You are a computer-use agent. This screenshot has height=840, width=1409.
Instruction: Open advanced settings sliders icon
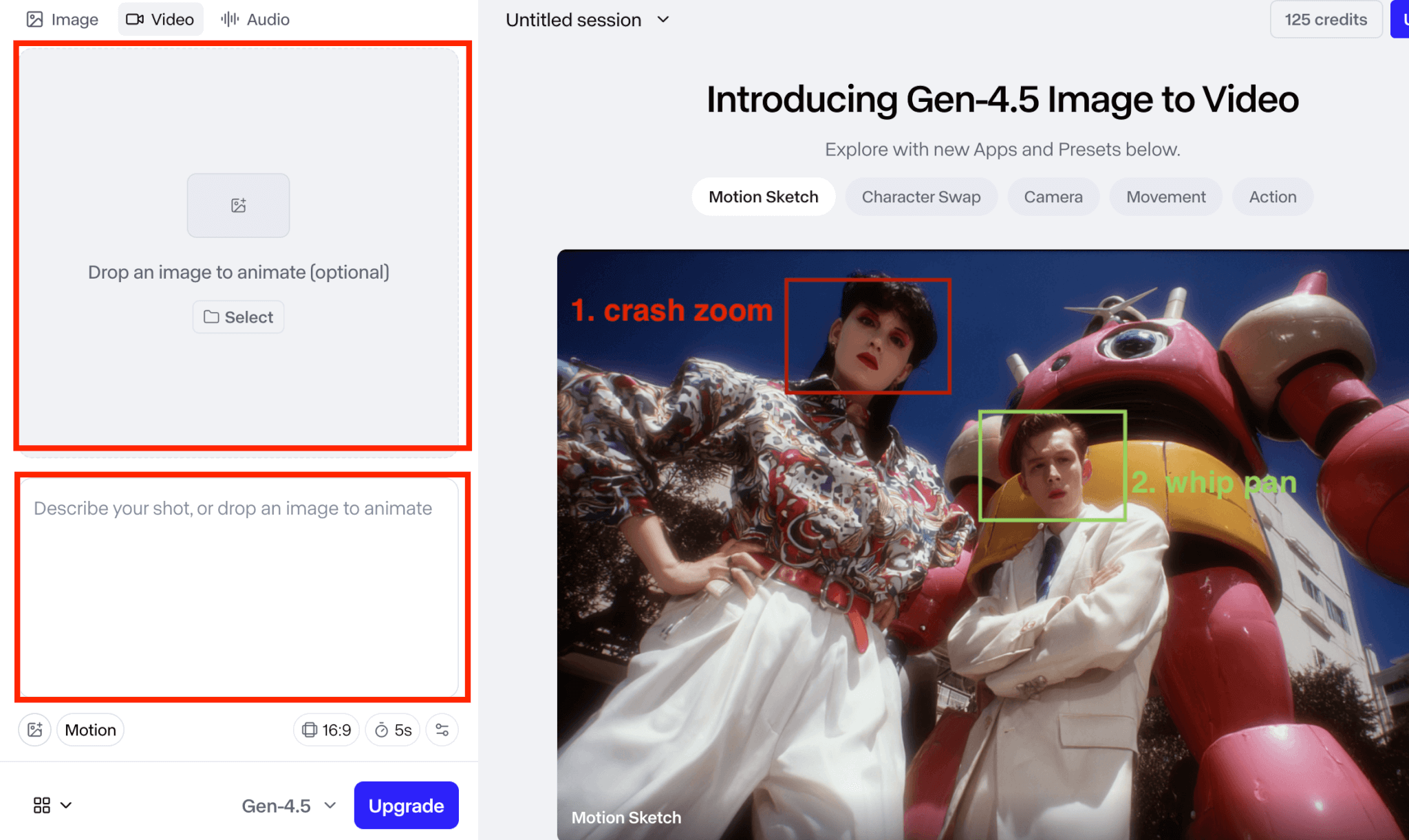coord(442,730)
